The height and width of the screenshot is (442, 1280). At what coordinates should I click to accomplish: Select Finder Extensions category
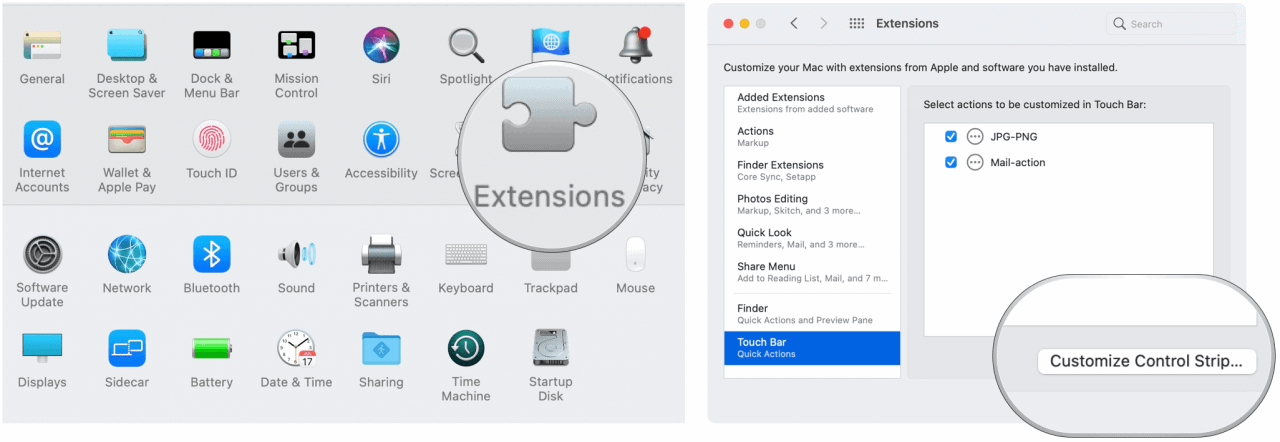[812, 170]
